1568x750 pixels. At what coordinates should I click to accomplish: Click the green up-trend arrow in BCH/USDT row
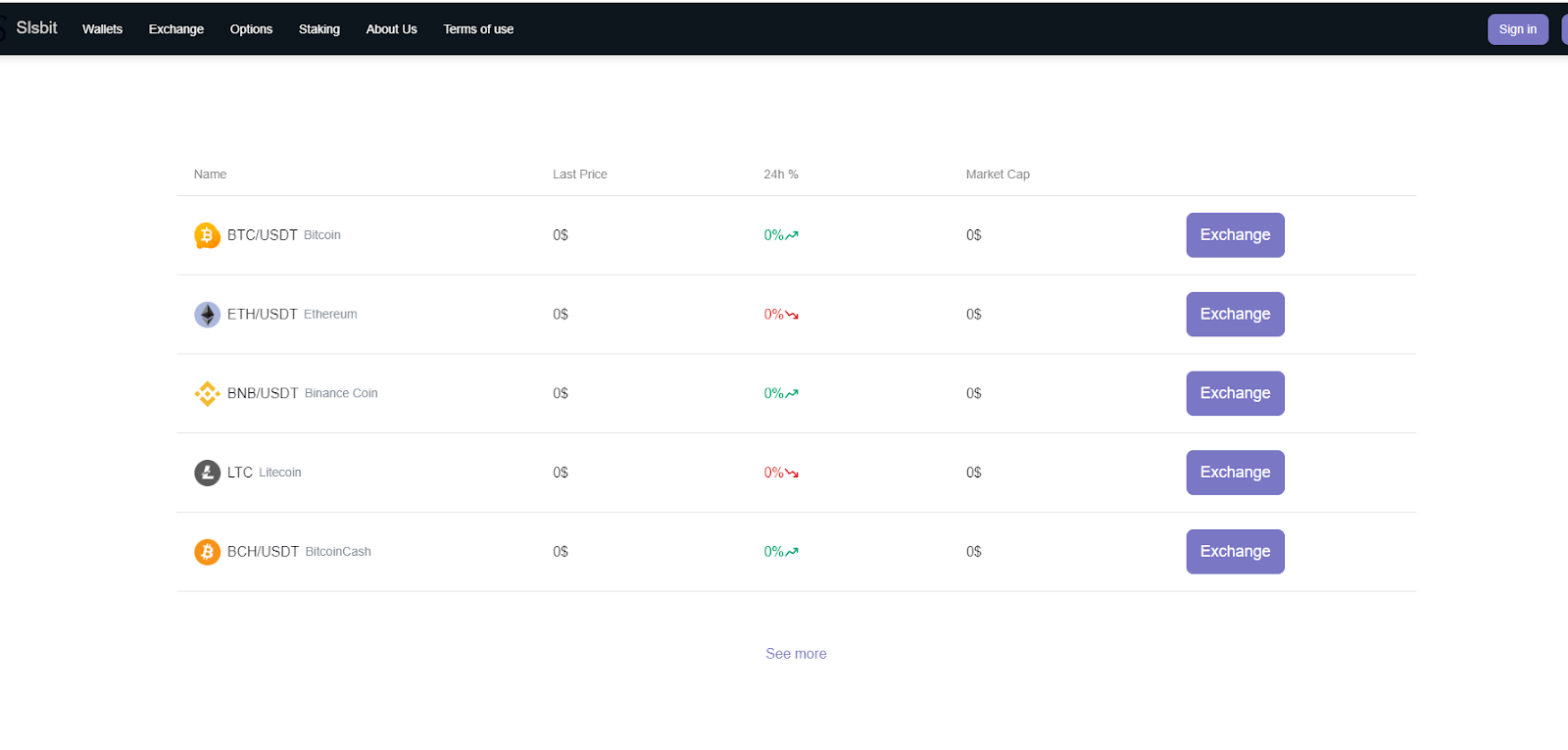[x=792, y=552]
